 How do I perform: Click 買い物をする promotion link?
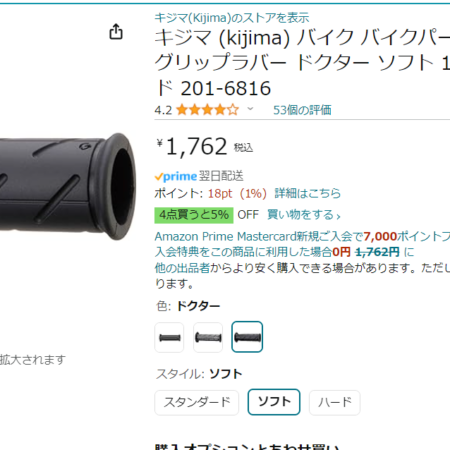pos(304,215)
